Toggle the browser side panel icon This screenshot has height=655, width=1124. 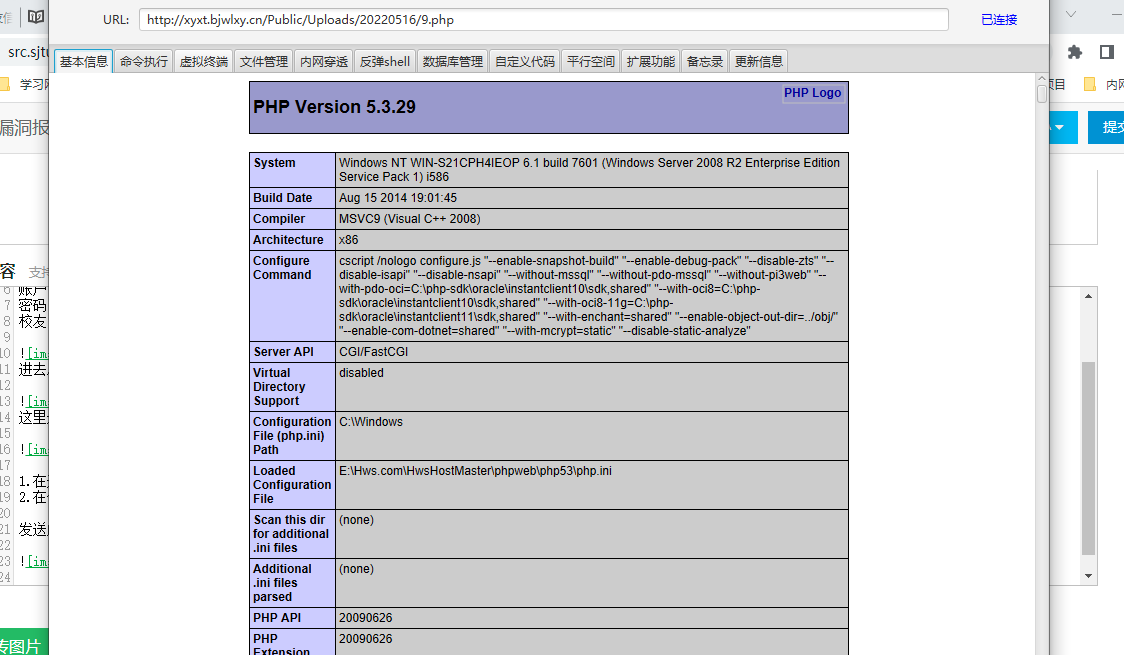click(x=1107, y=52)
